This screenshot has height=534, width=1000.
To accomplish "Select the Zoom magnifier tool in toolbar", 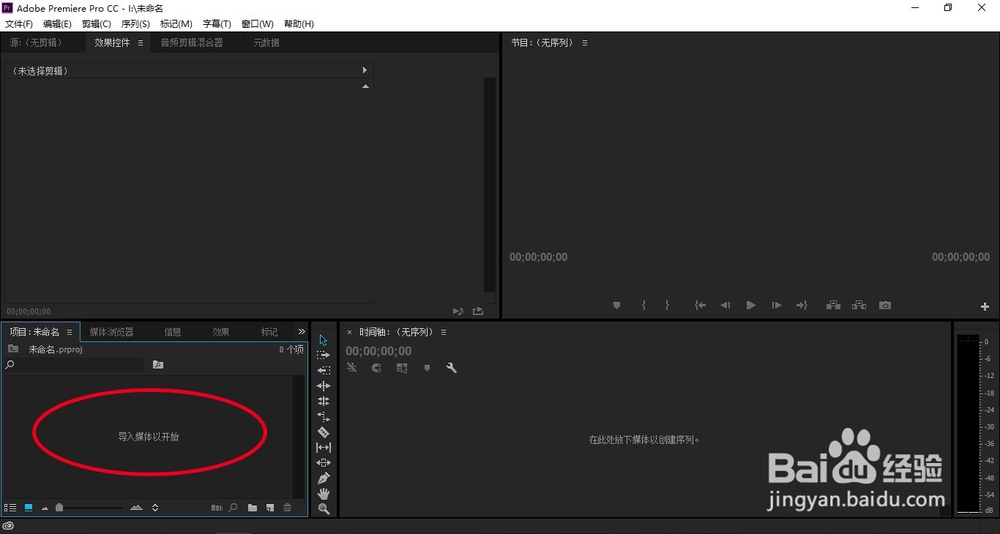I will pos(323,508).
